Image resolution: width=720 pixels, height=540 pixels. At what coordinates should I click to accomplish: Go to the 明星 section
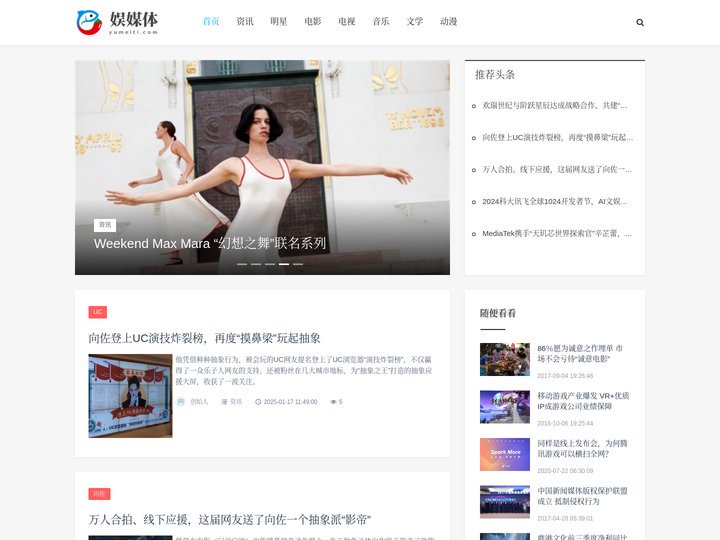click(279, 21)
